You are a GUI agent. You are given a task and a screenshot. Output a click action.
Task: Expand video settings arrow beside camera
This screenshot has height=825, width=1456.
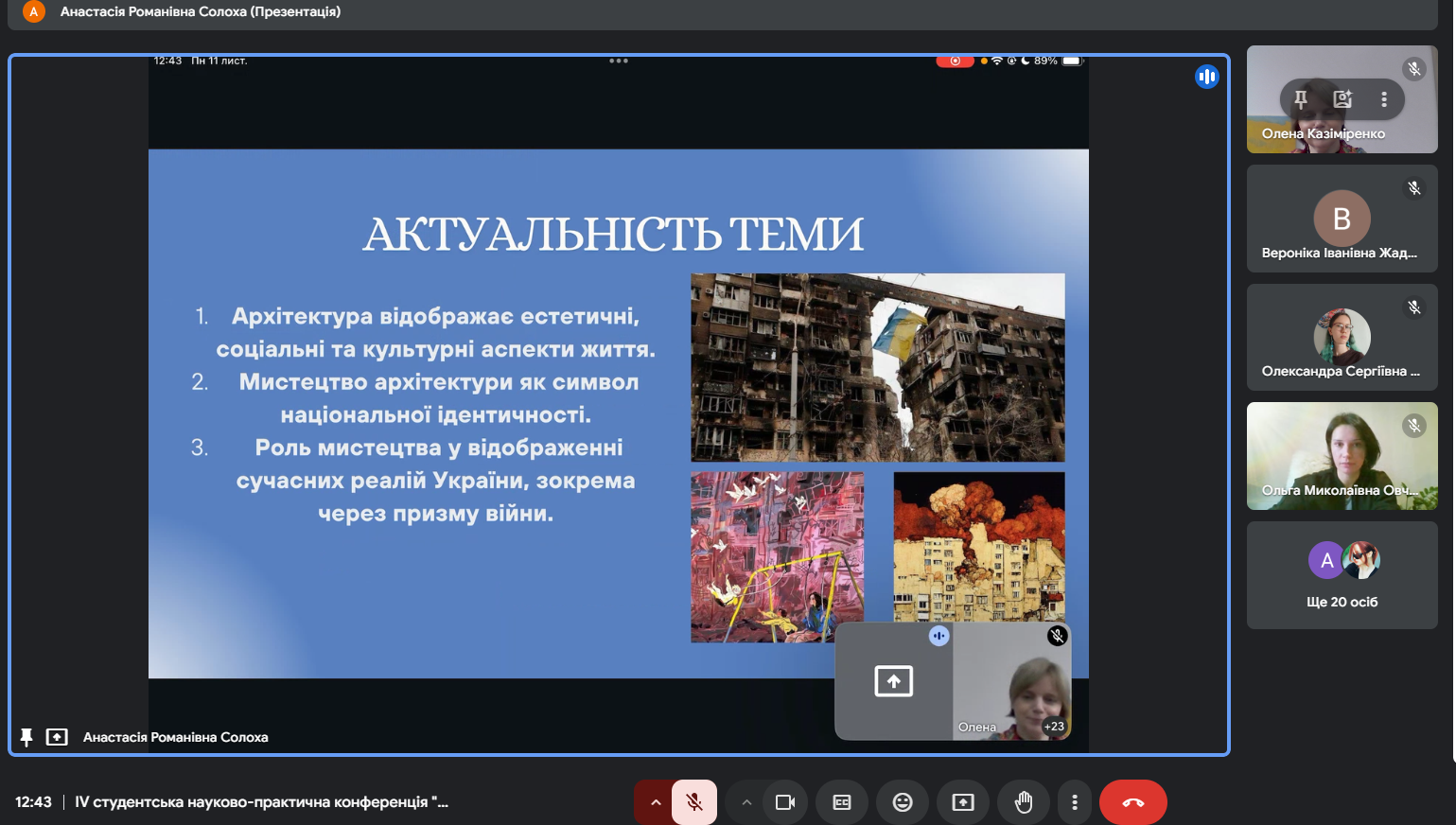pyautogui.click(x=746, y=802)
